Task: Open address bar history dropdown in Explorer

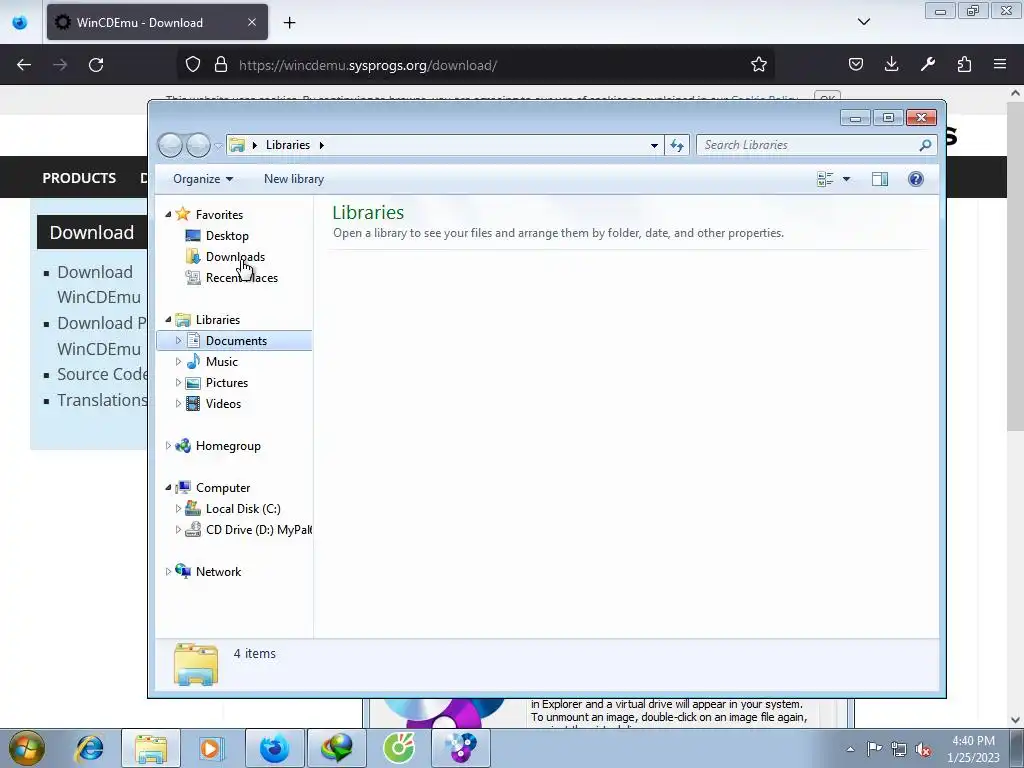Action: 654,145
